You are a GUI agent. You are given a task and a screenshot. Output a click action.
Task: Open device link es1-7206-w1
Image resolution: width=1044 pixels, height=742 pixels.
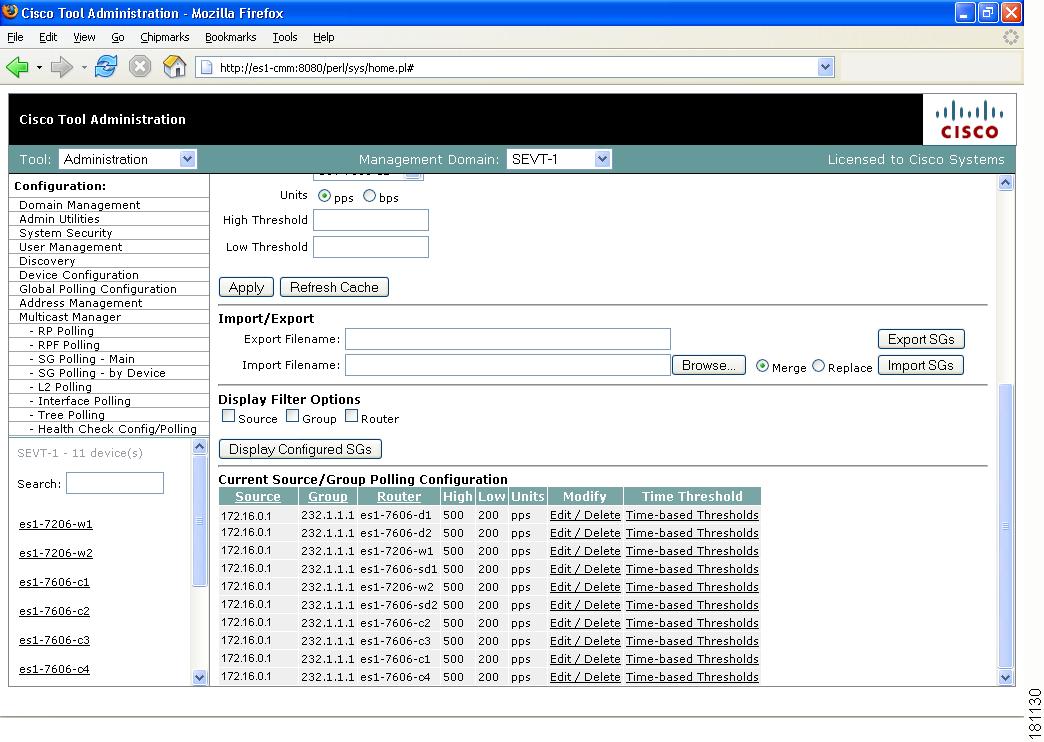click(x=56, y=524)
